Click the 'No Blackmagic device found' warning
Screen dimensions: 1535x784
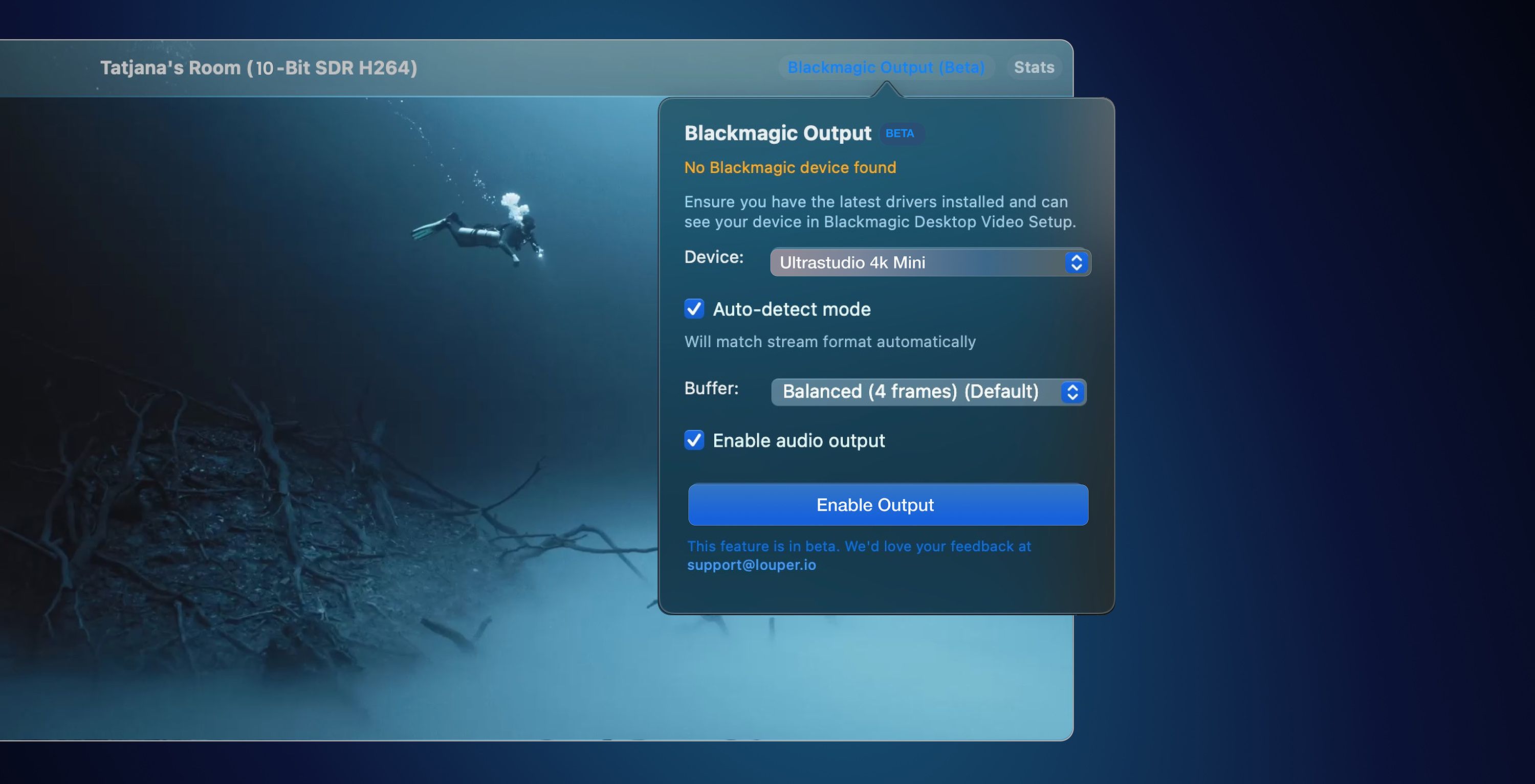pos(790,167)
